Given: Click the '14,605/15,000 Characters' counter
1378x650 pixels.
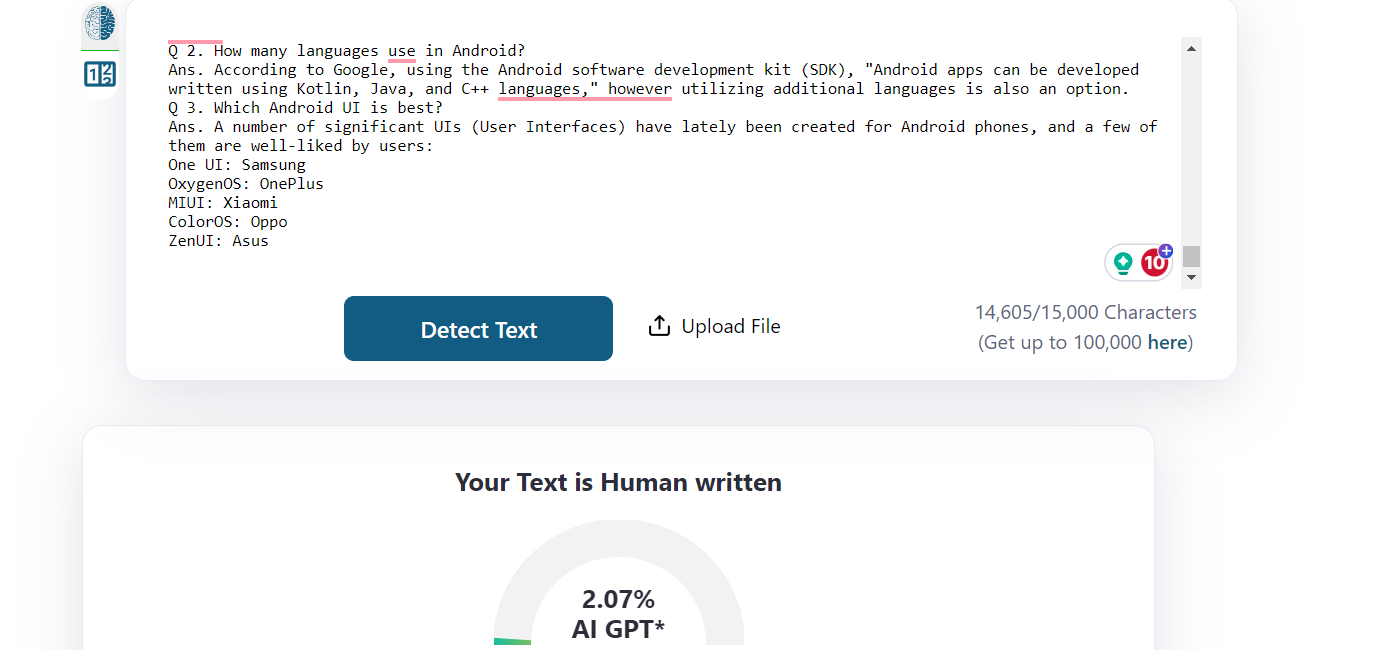Looking at the screenshot, I should point(1086,312).
